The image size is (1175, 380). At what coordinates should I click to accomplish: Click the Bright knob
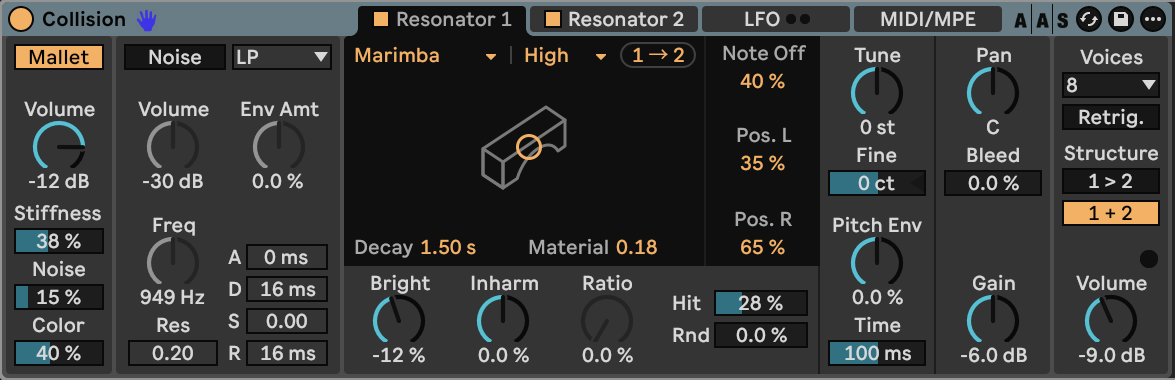tap(399, 320)
